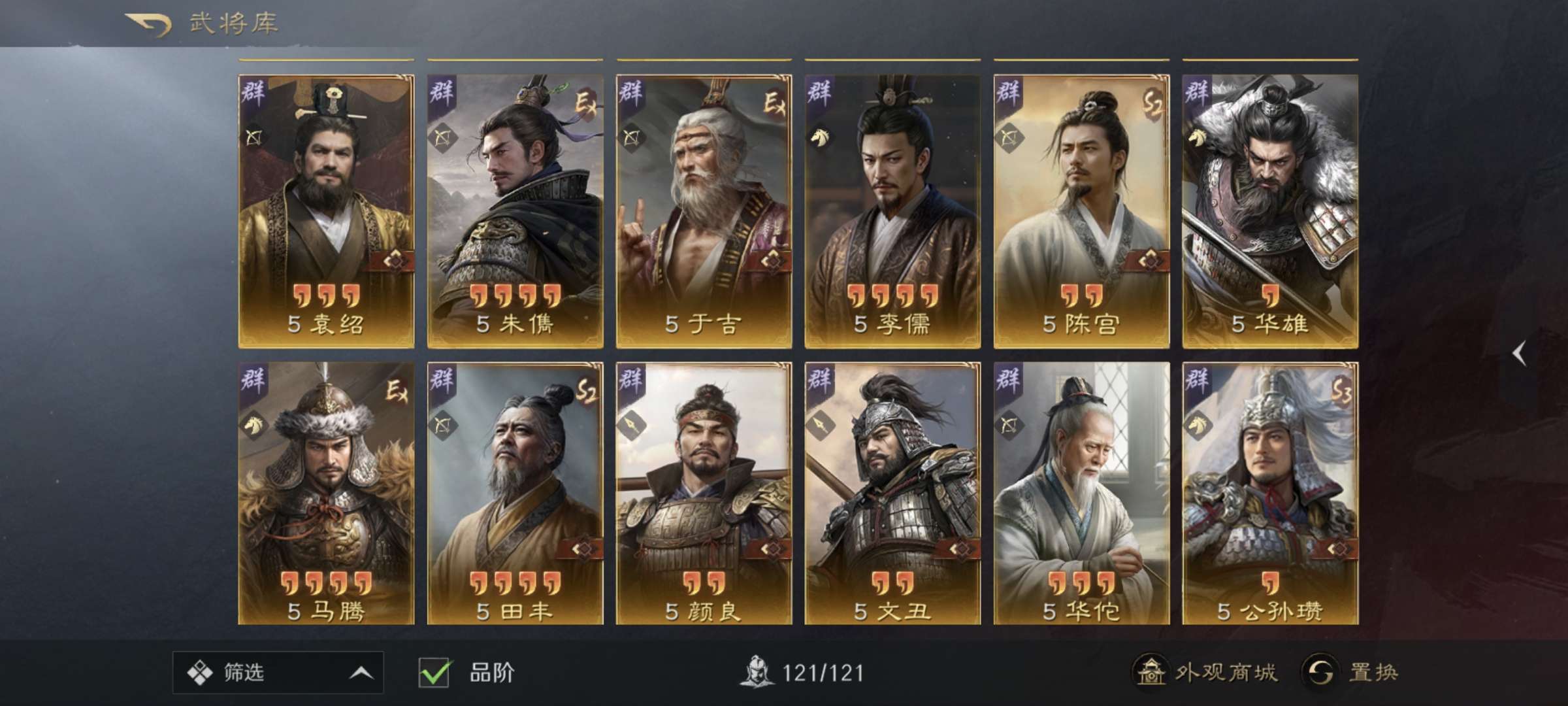Click the 群 faction tag on 袁绍
Viewport: 1568px width, 706px height.
coord(253,92)
